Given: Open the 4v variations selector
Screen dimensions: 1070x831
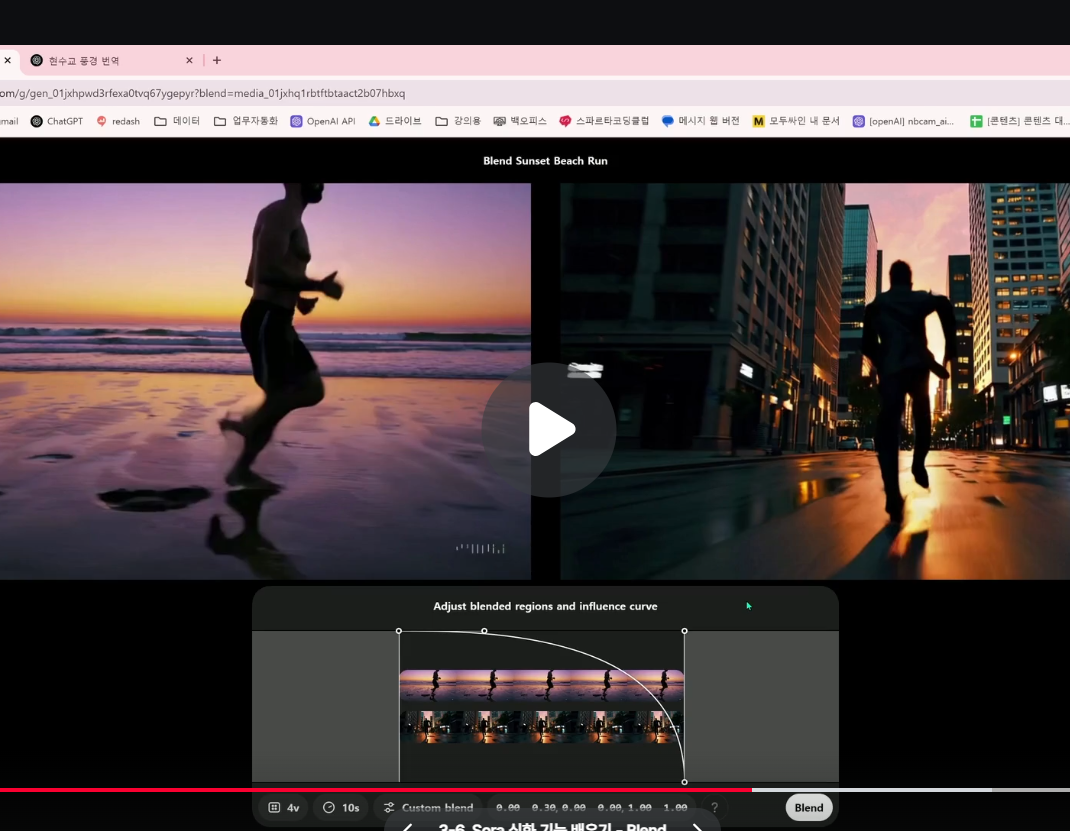Looking at the screenshot, I should coord(284,808).
